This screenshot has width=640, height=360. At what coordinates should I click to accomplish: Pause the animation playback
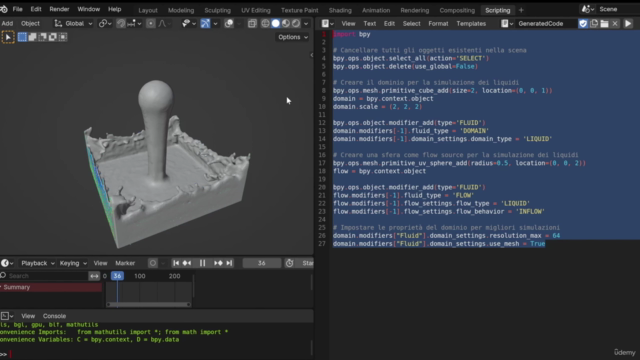point(202,263)
